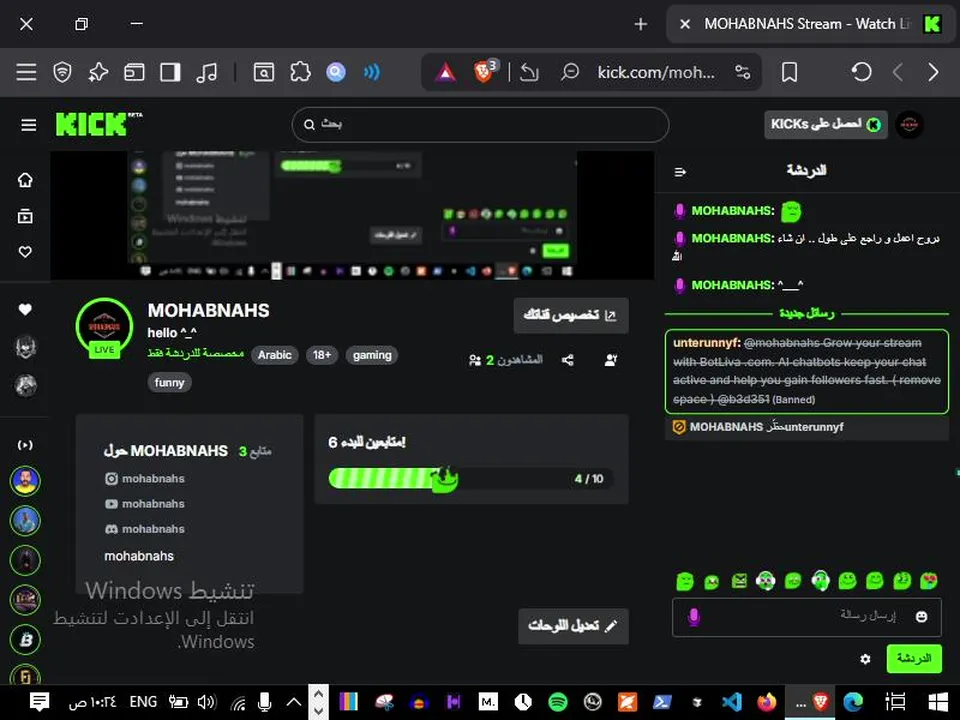Click the Brave Rewards triangle icon

[446, 72]
